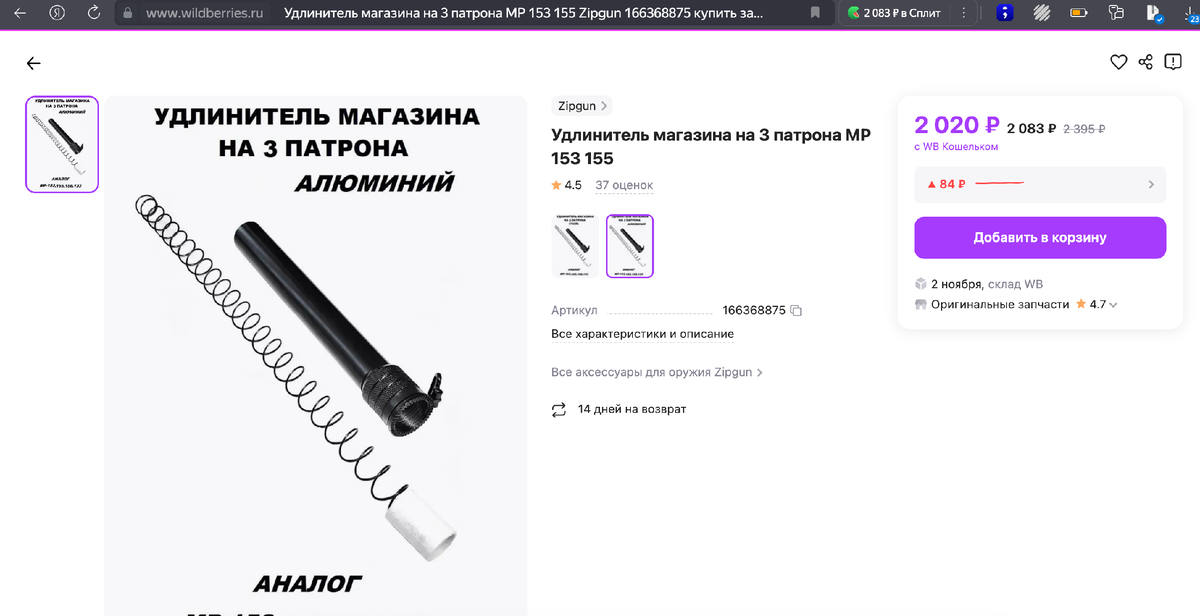Go back using the page back arrow
1200x616 pixels.
[x=34, y=63]
